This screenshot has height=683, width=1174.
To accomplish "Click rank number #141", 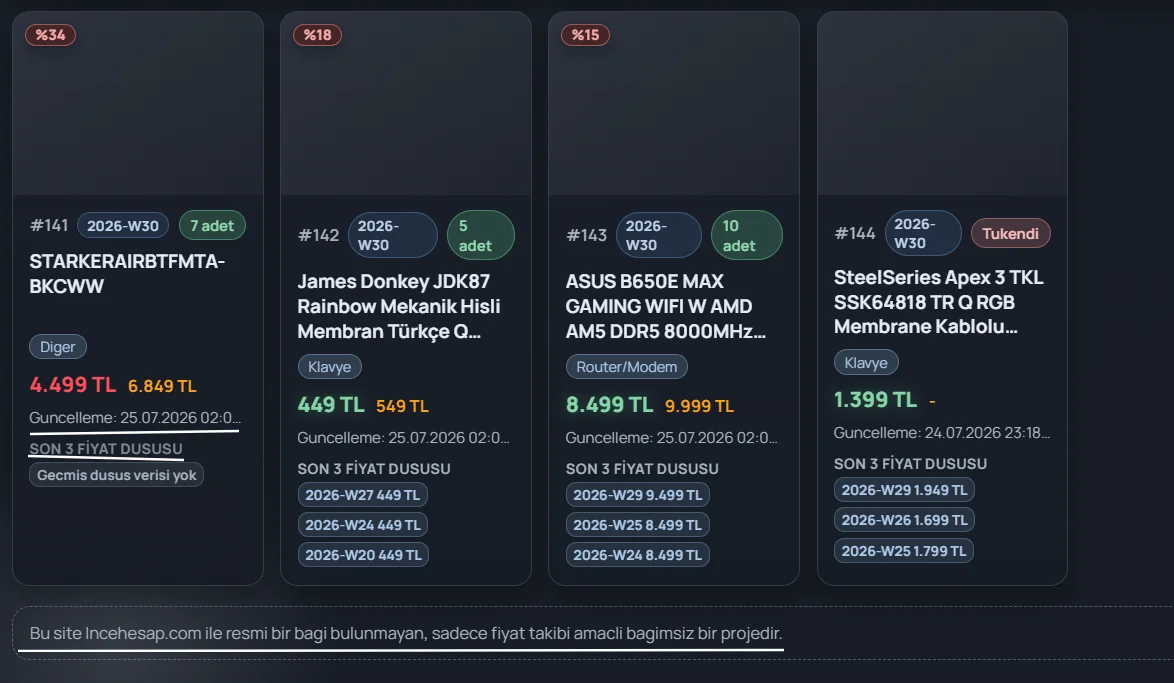I will point(49,225).
